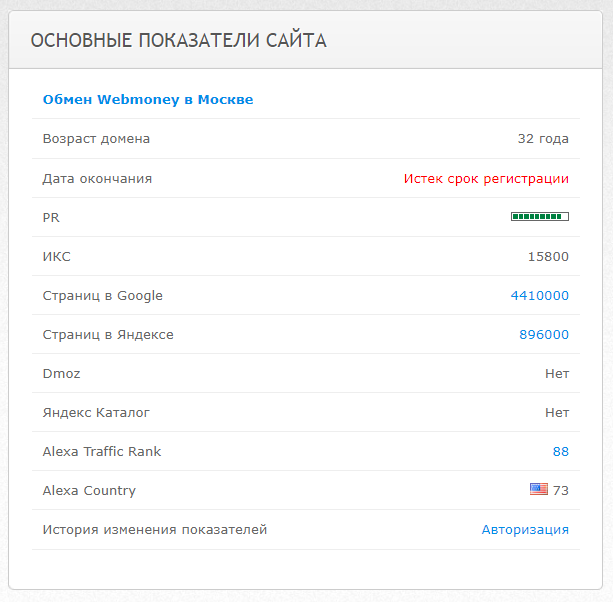Select the Возраст домена label
The height and width of the screenshot is (602, 613).
point(96,139)
